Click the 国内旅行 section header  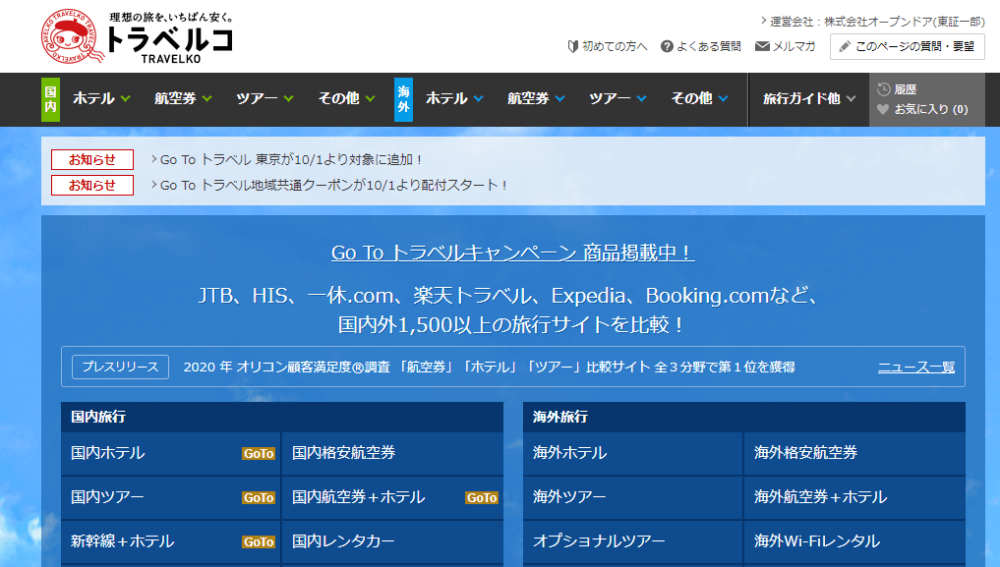(282, 416)
